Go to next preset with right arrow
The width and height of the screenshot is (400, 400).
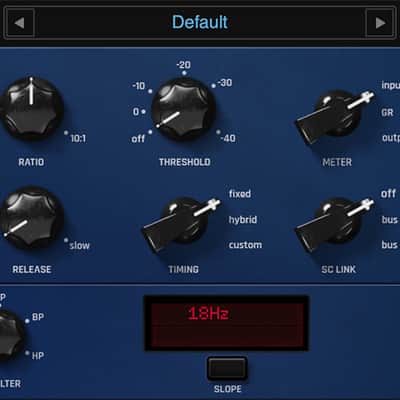[x=380, y=23]
